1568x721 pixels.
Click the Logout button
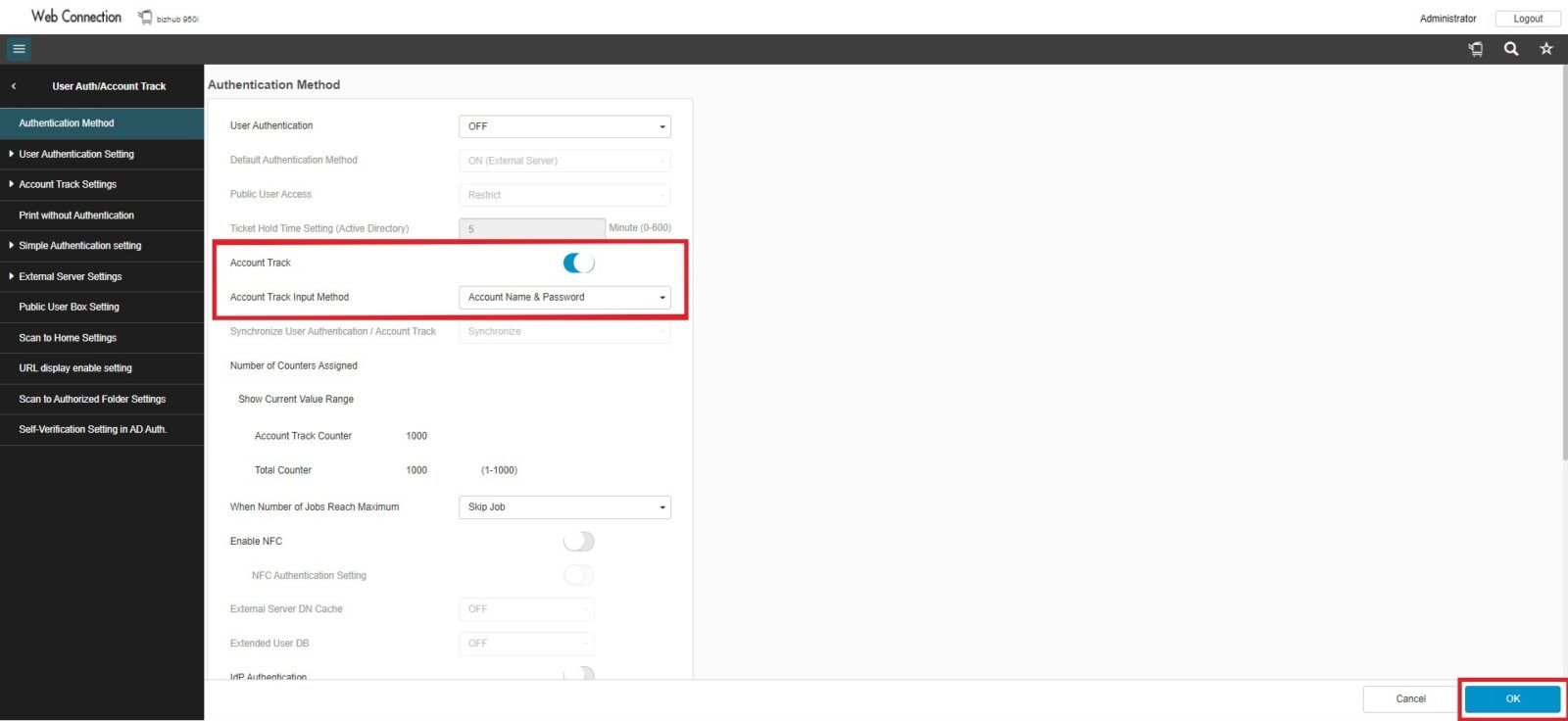pos(1527,19)
